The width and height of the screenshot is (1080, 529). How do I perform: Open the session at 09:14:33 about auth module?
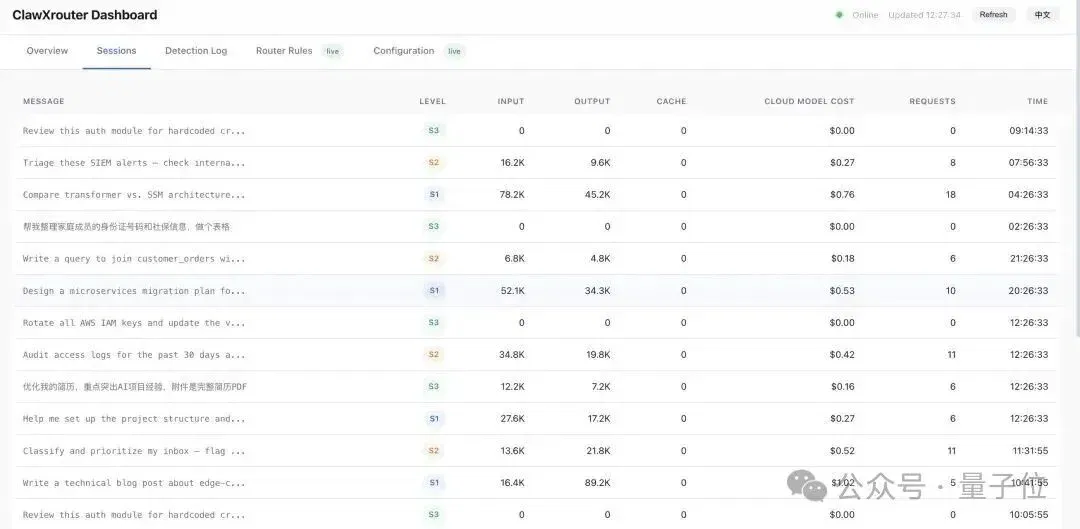point(536,131)
